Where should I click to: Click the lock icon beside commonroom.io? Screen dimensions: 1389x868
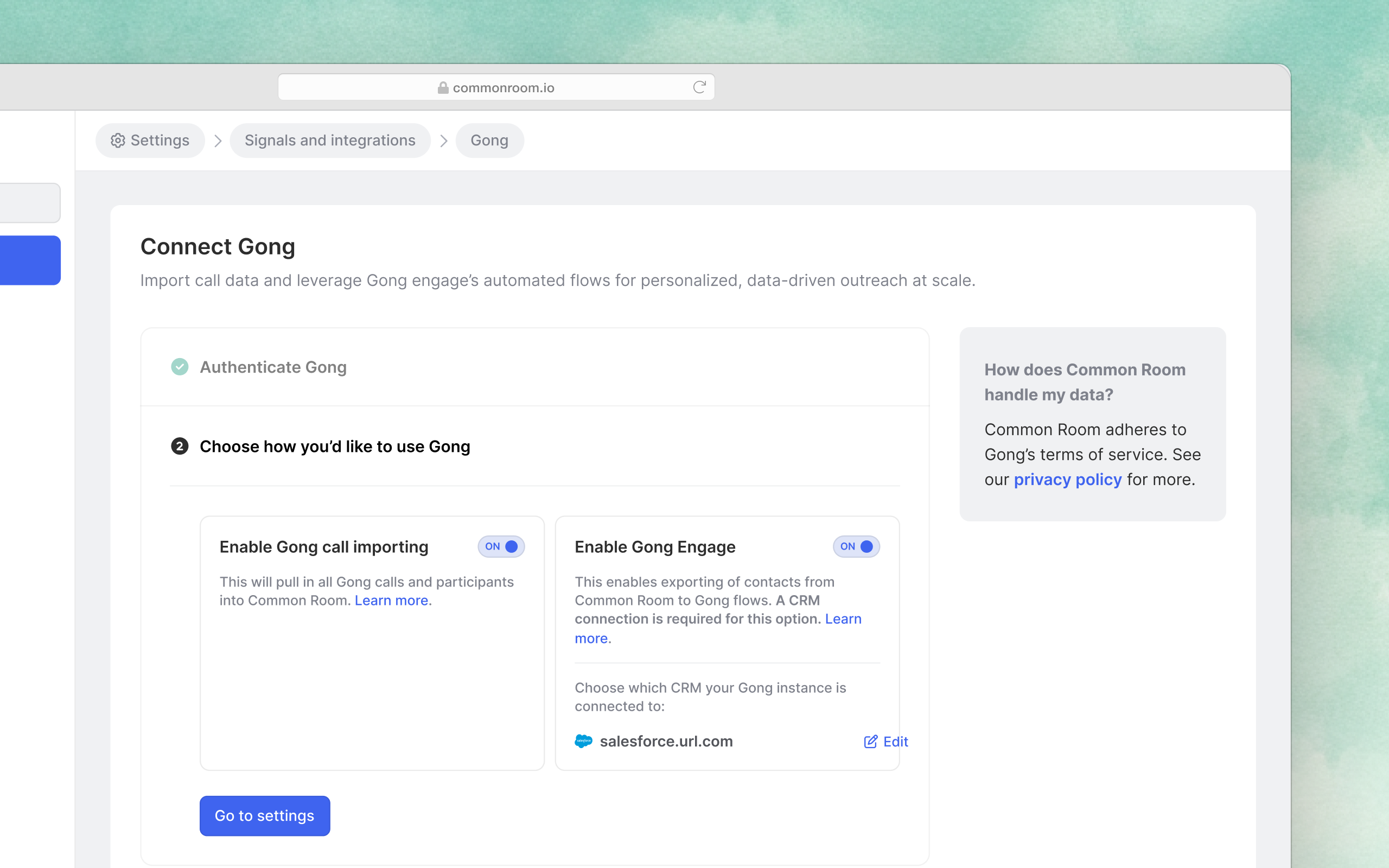point(443,88)
